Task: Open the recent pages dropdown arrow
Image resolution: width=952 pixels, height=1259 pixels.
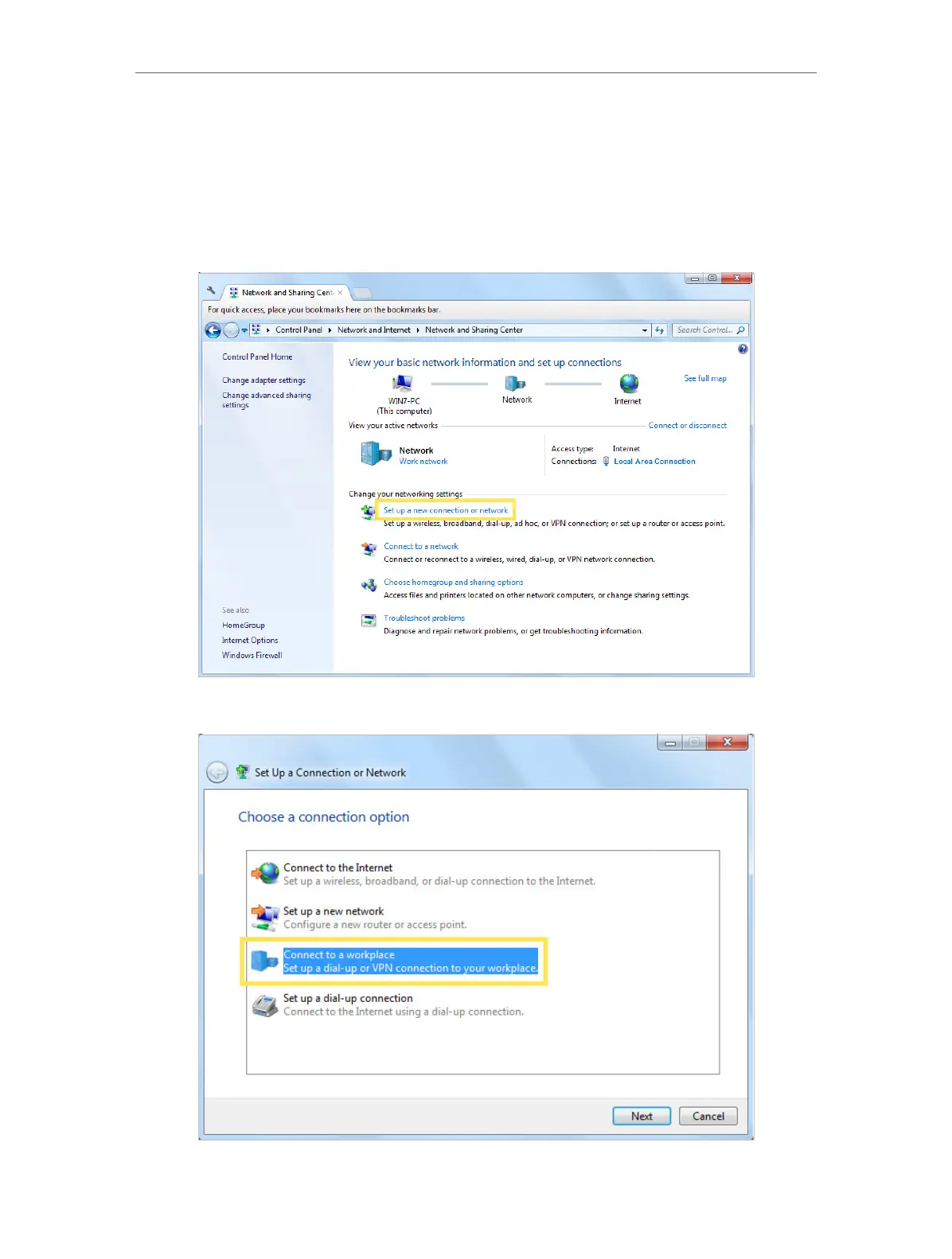Action: [244, 330]
